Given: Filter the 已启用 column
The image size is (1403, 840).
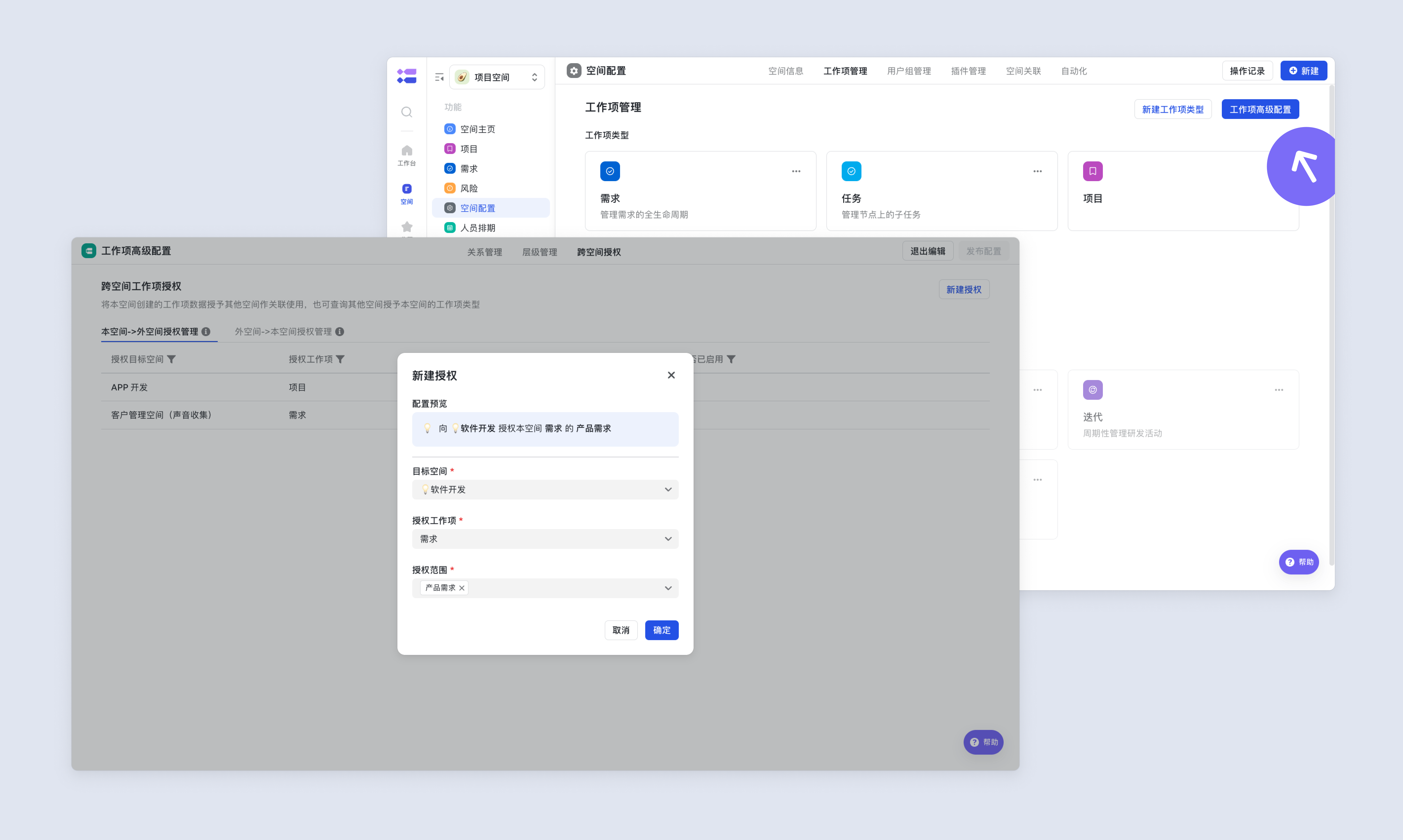Looking at the screenshot, I should click(731, 360).
